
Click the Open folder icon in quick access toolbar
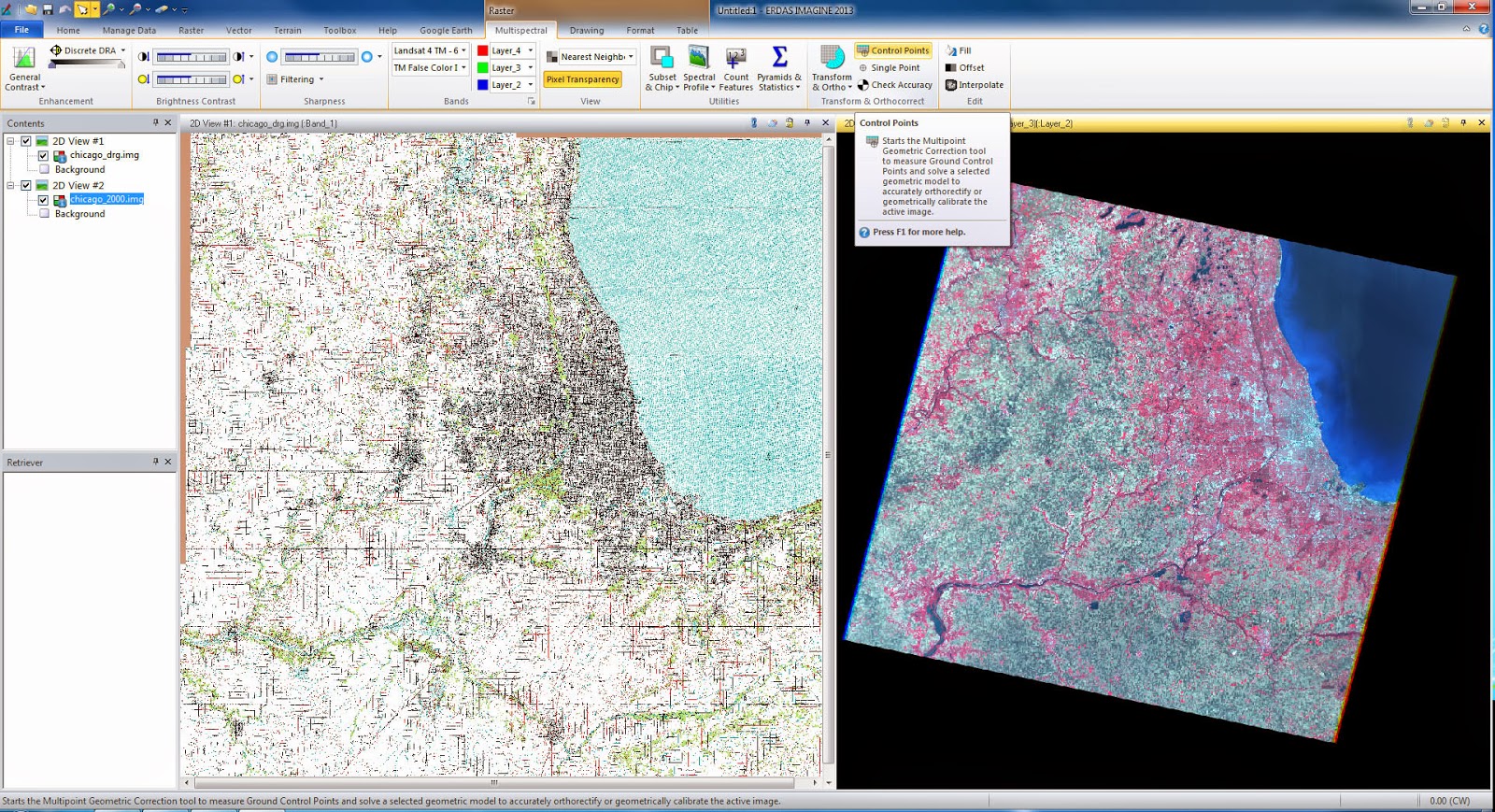tap(31, 9)
